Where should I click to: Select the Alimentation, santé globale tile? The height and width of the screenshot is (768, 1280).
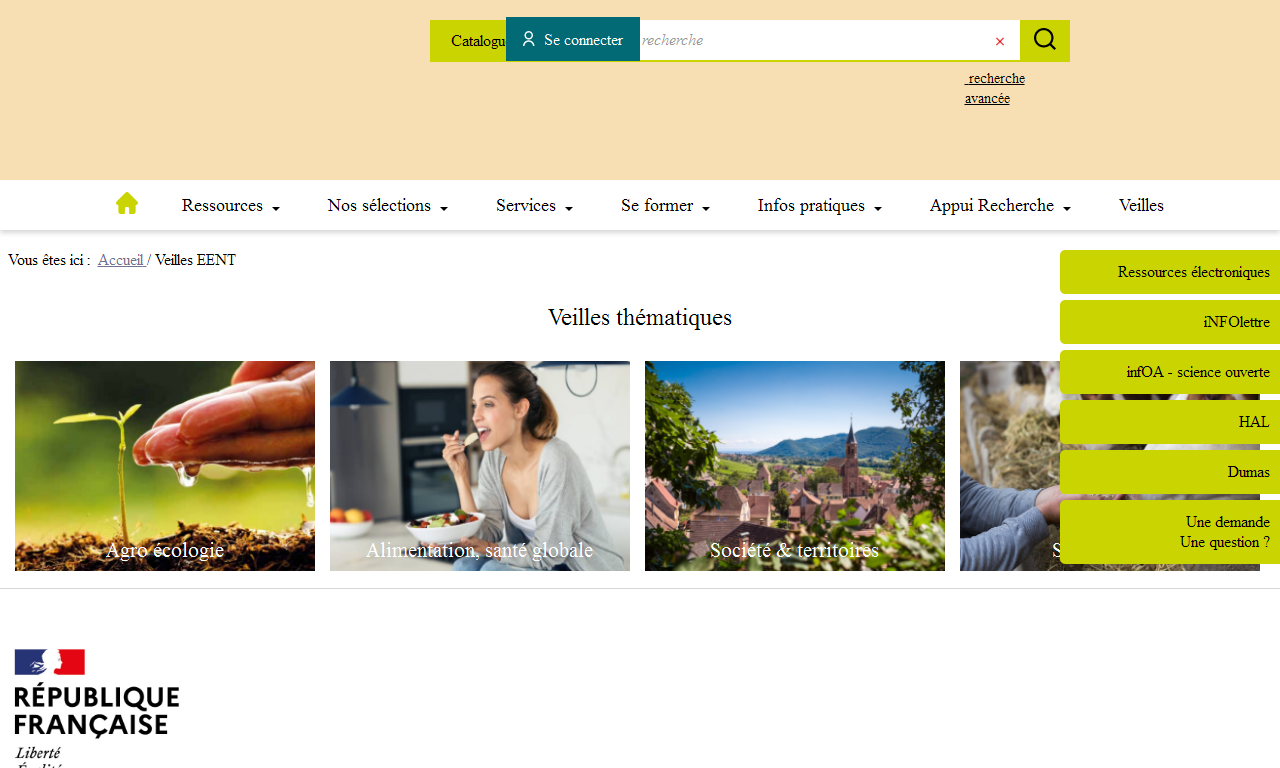coord(480,465)
